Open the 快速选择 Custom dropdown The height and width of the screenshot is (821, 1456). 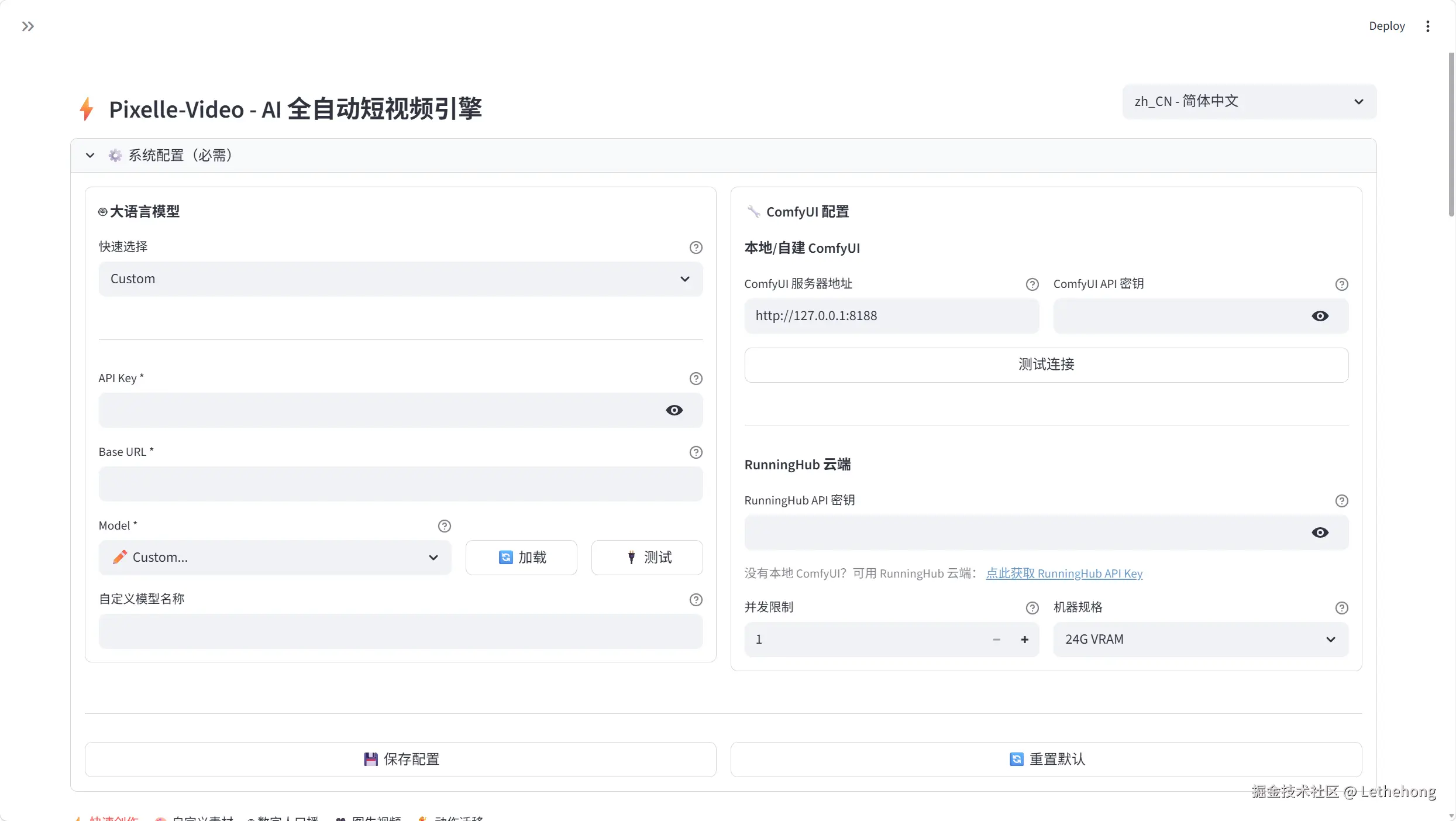[x=400, y=279]
